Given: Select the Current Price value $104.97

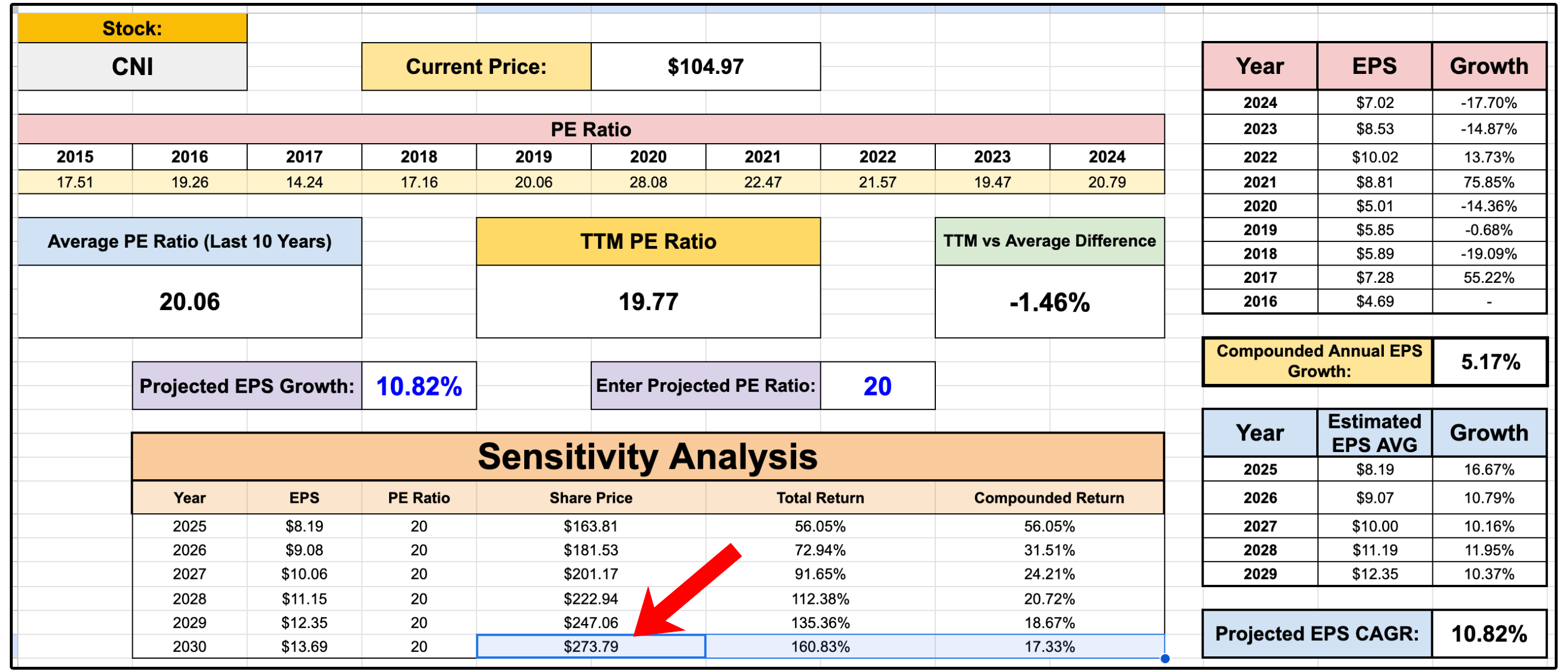Looking at the screenshot, I should point(705,66).
